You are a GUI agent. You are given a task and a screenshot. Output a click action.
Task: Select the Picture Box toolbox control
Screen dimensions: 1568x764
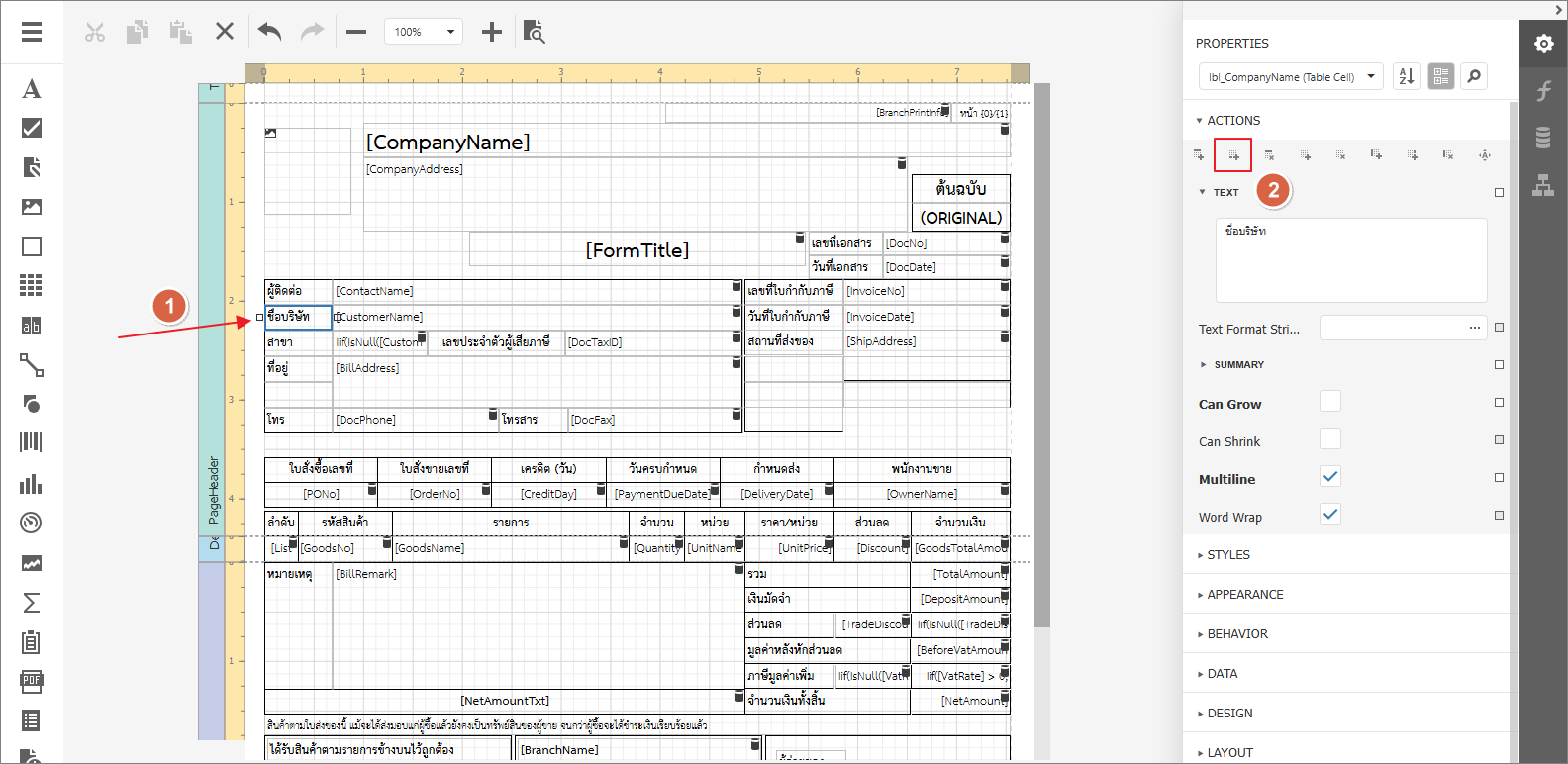pyautogui.click(x=32, y=207)
